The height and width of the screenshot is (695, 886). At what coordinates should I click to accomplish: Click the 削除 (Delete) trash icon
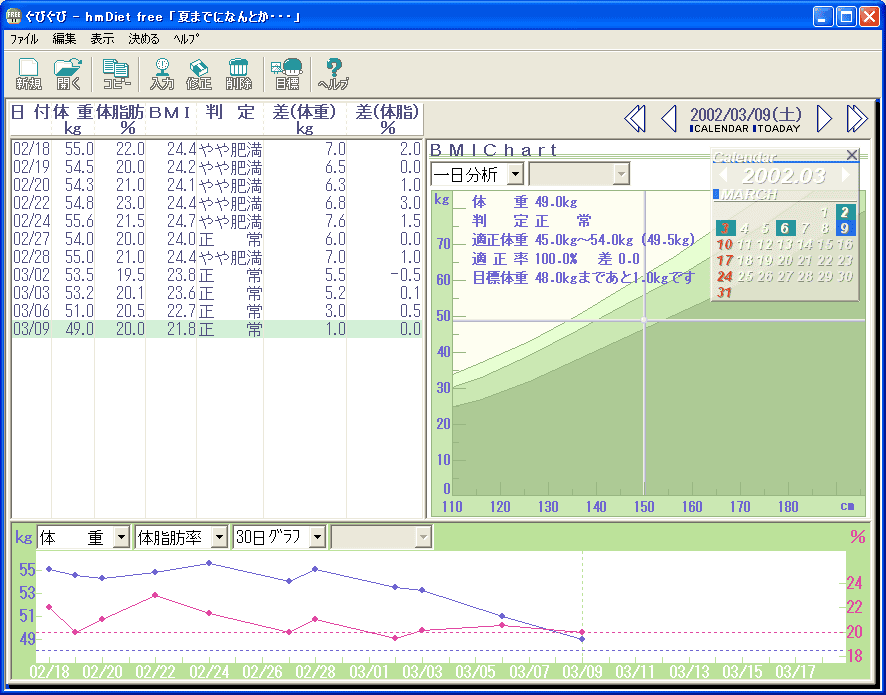pyautogui.click(x=239, y=73)
